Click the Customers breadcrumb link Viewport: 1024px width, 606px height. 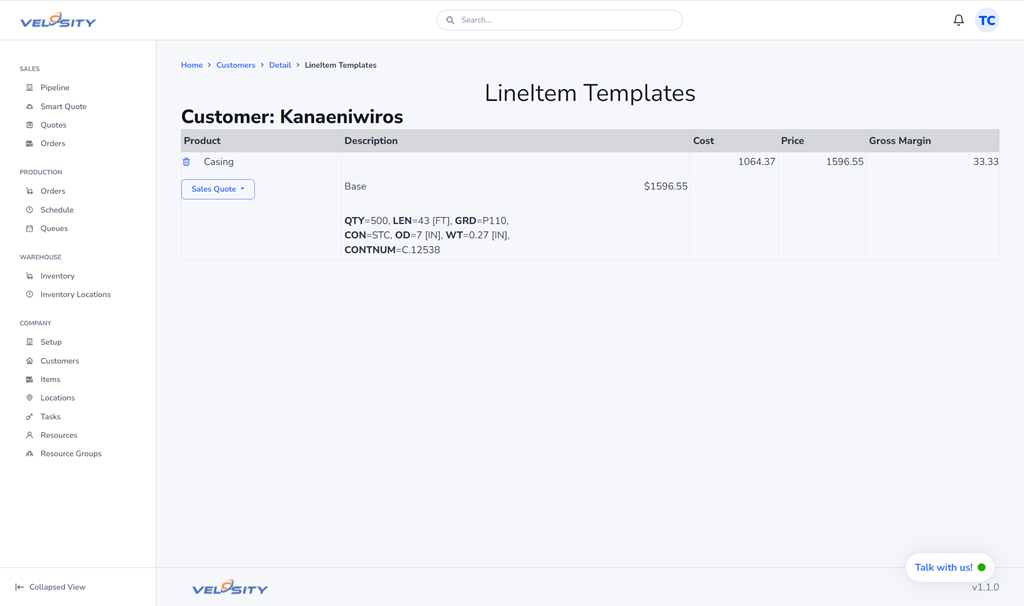pos(235,65)
